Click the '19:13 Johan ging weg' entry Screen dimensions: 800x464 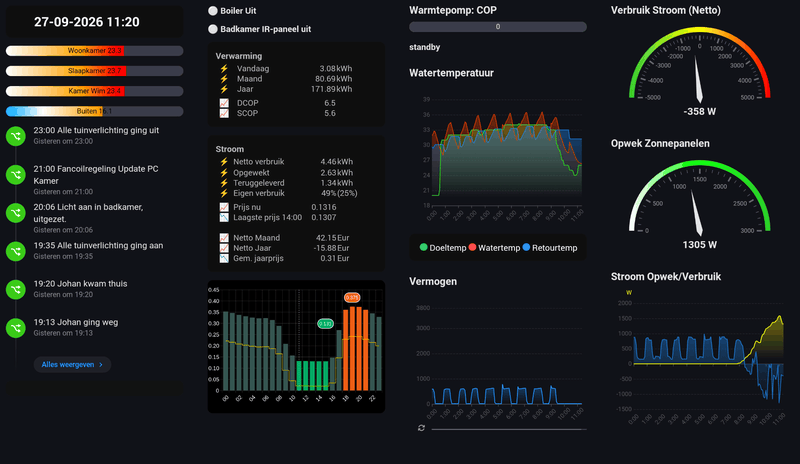76,323
